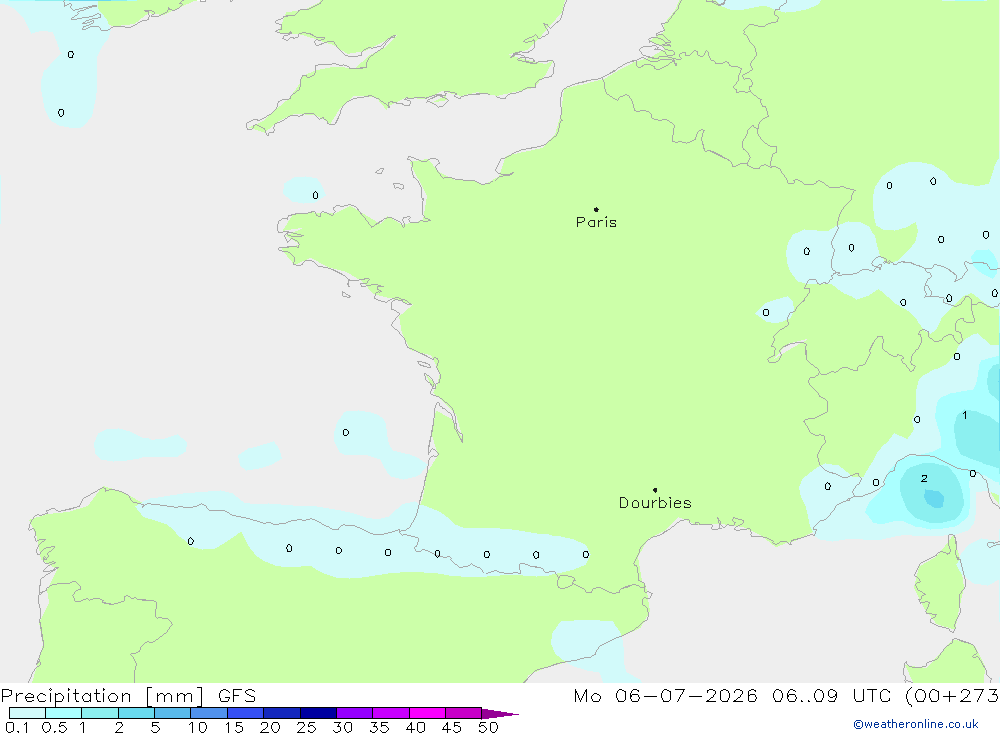Click the 30 legend scale label
1000x733 pixels.
pyautogui.click(x=342, y=727)
